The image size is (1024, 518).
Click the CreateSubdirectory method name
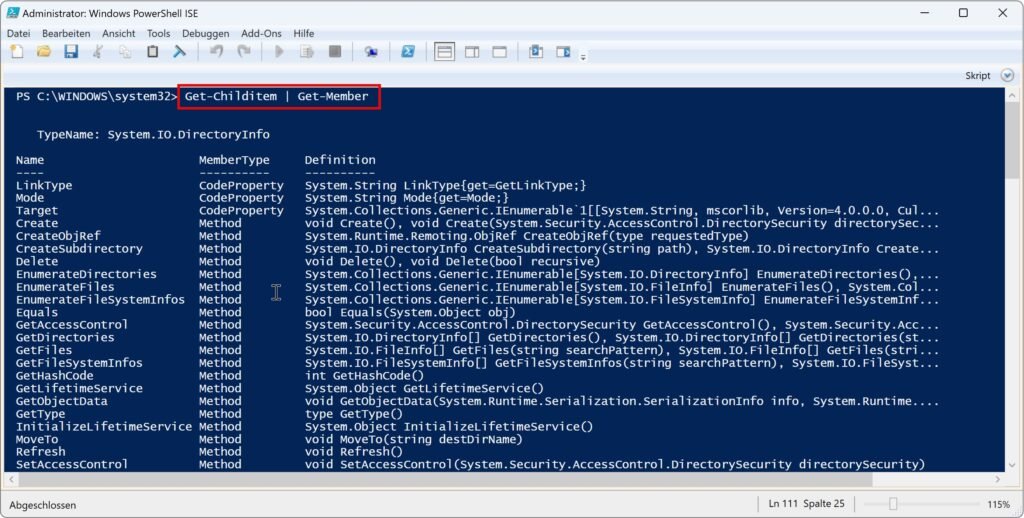pyautogui.click(x=79, y=249)
